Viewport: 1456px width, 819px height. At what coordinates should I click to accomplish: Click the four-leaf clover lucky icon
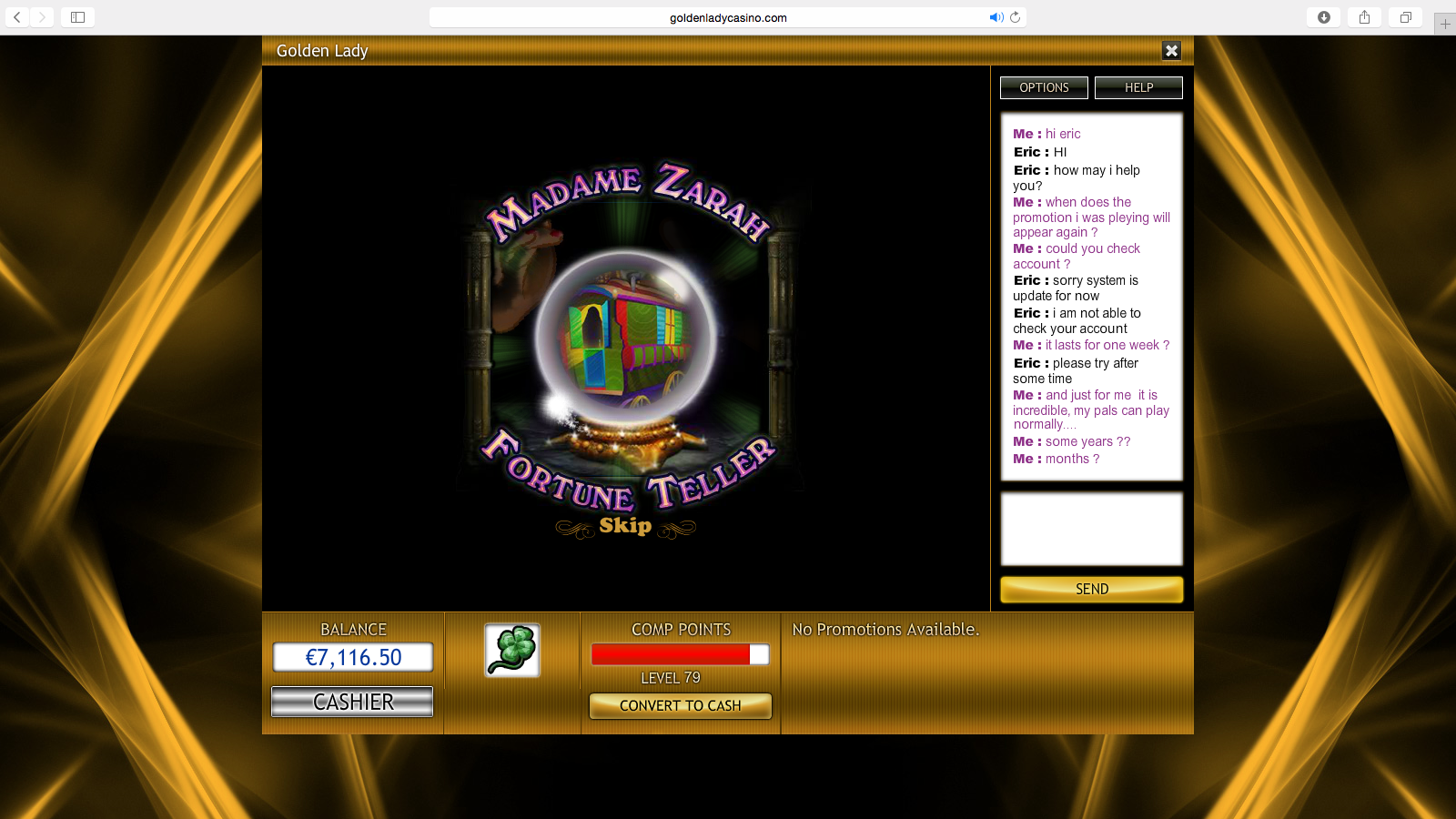click(x=512, y=650)
